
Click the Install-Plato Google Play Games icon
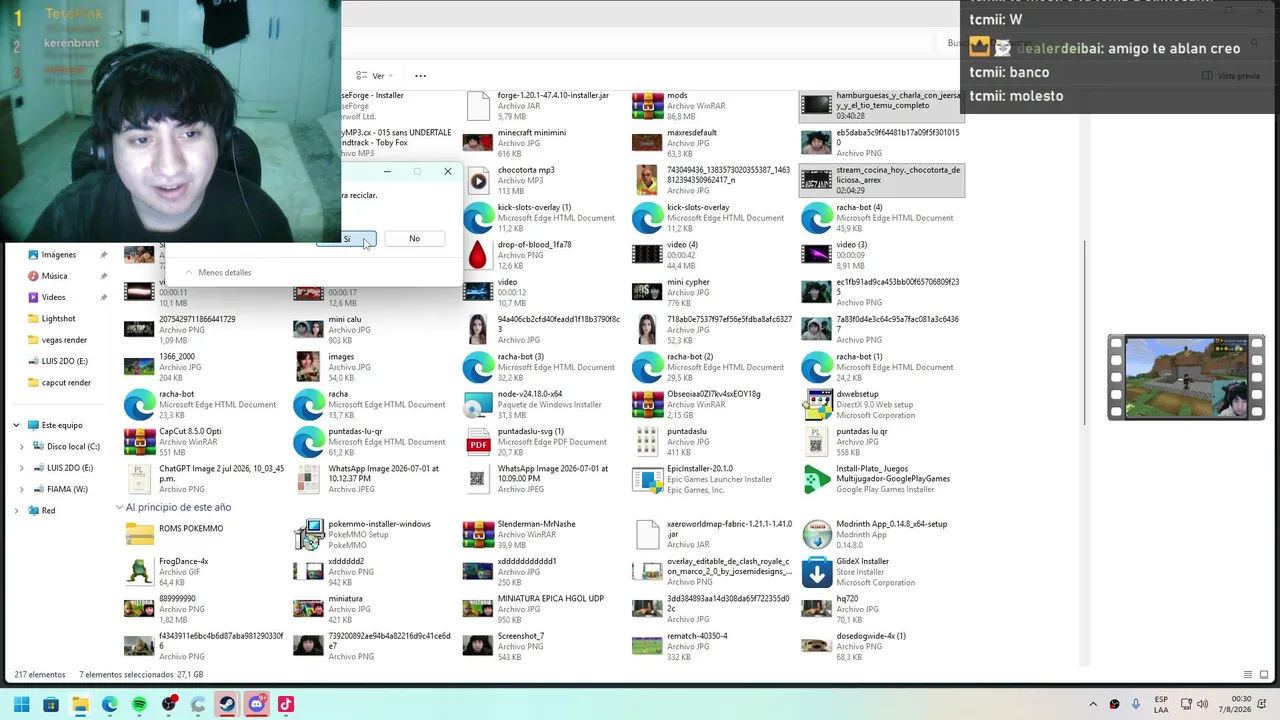817,479
